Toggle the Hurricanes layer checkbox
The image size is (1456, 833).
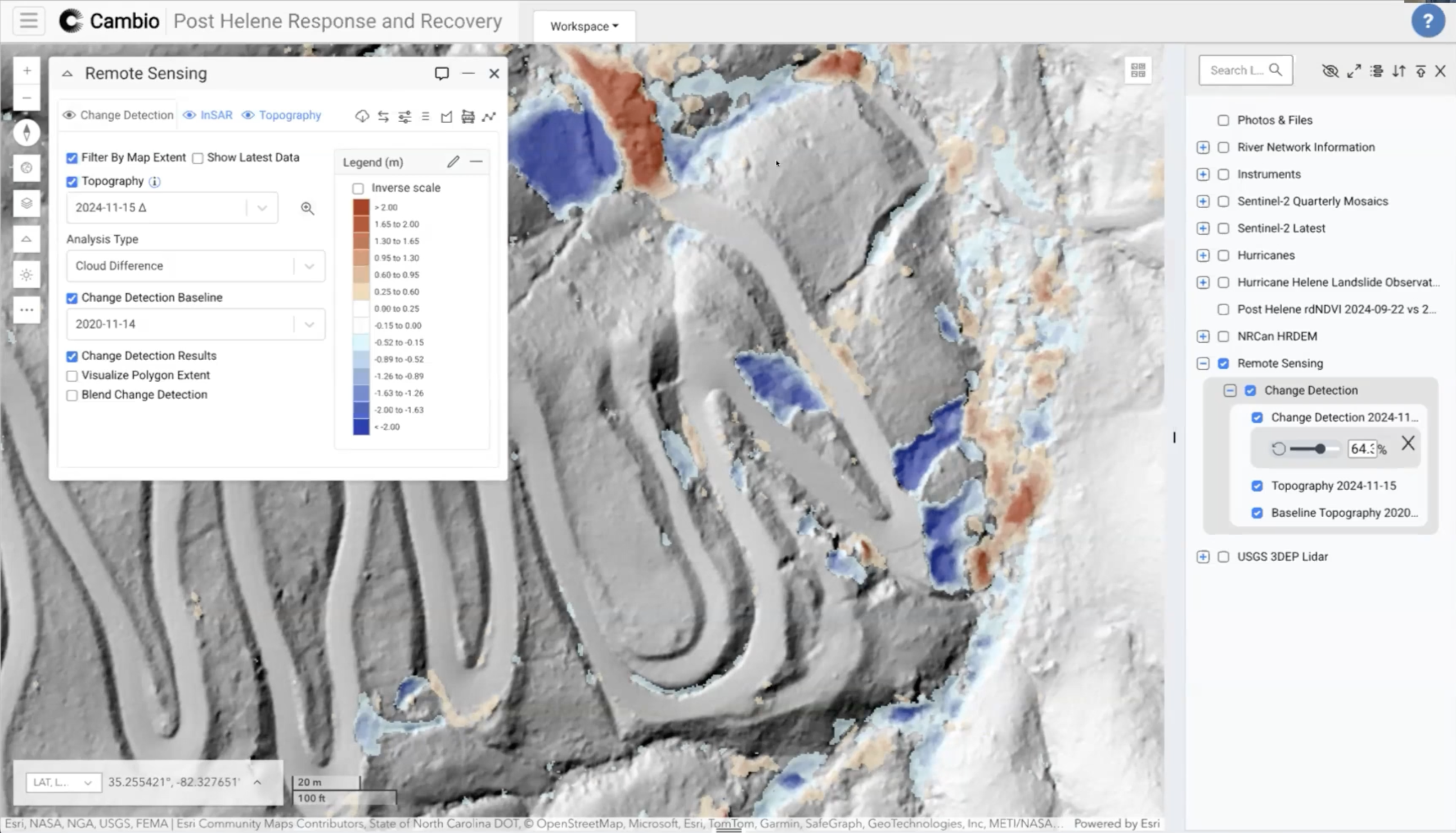[x=1223, y=256]
